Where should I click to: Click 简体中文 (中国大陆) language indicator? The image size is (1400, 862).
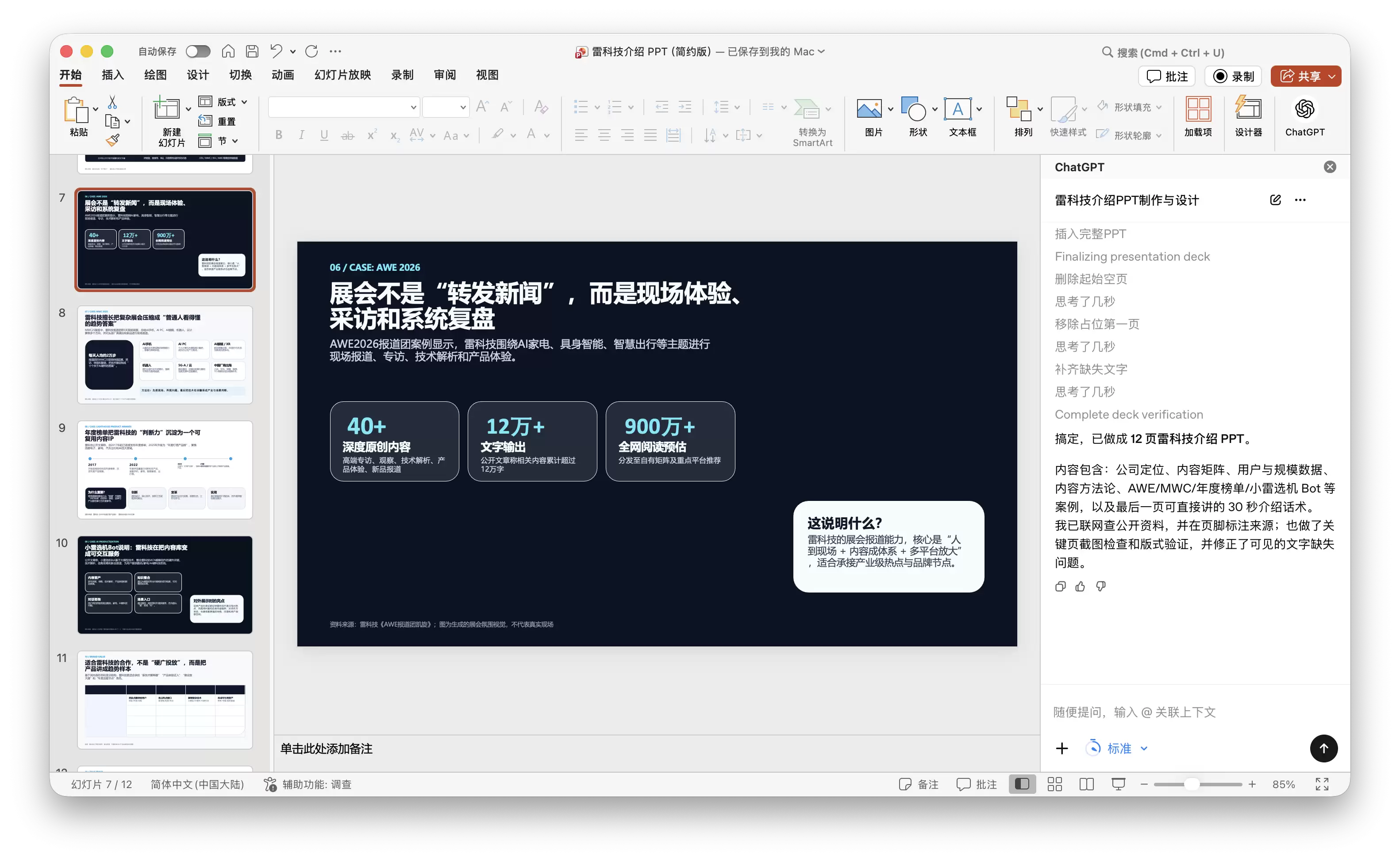pos(196,784)
